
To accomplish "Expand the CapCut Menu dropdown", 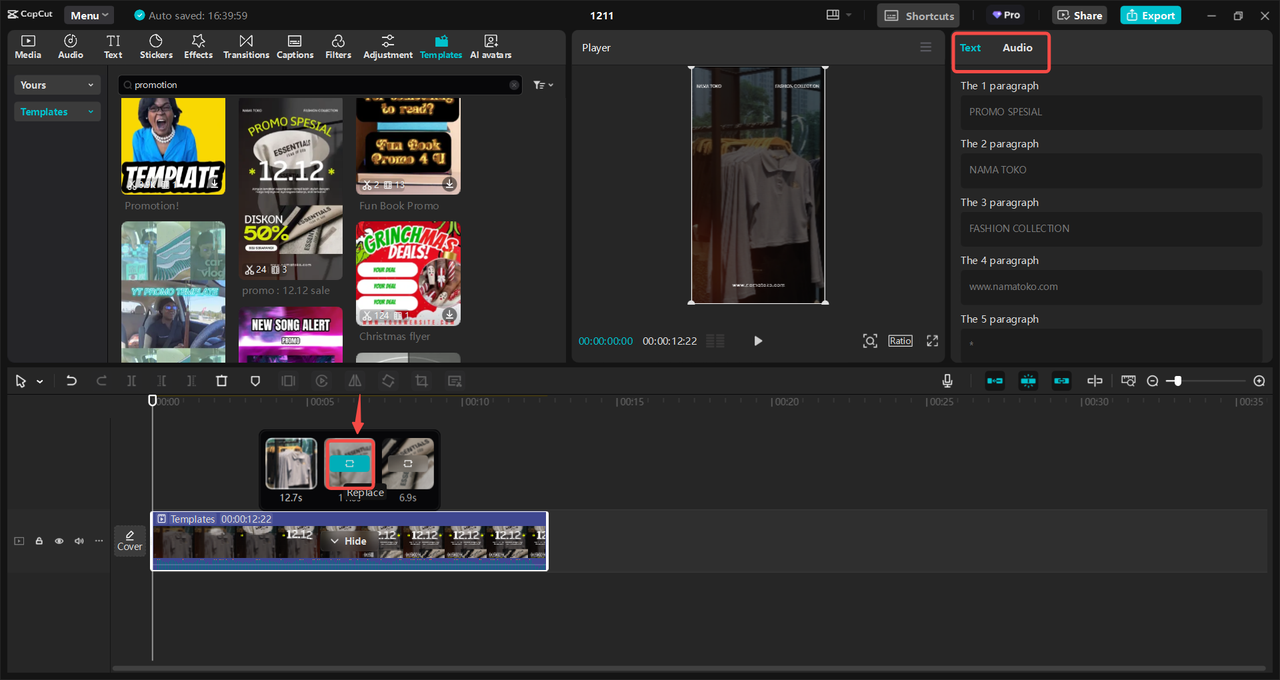I will click(89, 15).
